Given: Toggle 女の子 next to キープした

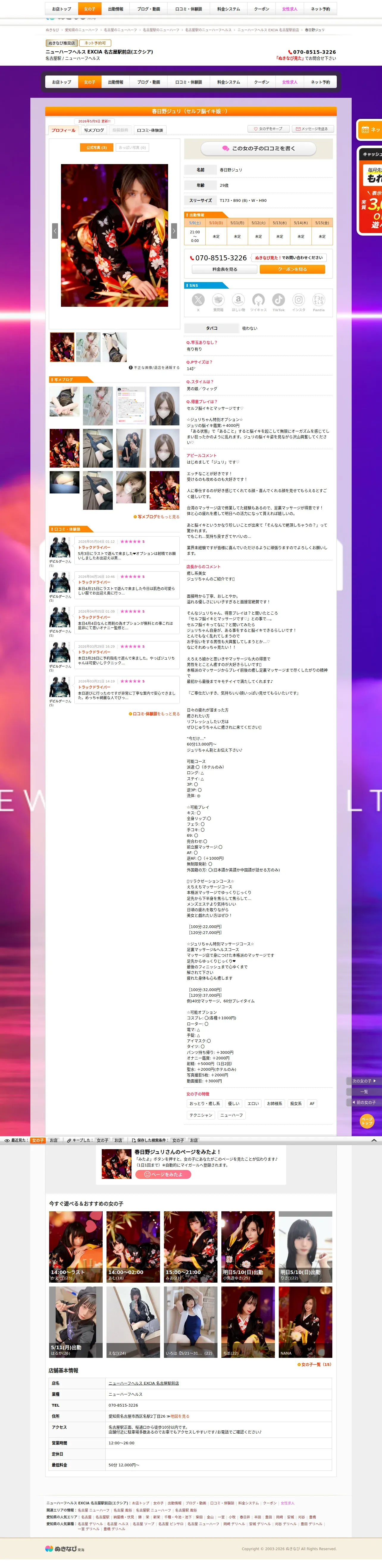Looking at the screenshot, I should (102, 1140).
